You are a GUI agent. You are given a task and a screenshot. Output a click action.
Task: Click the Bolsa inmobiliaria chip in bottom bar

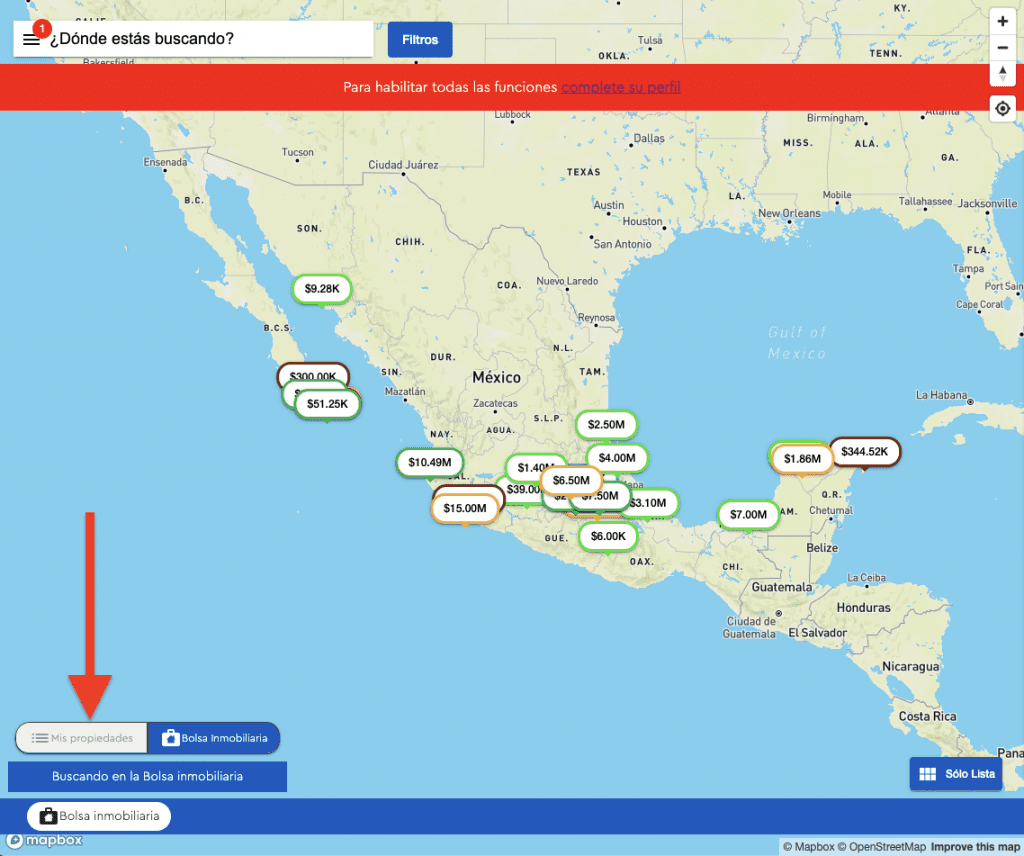click(x=99, y=816)
